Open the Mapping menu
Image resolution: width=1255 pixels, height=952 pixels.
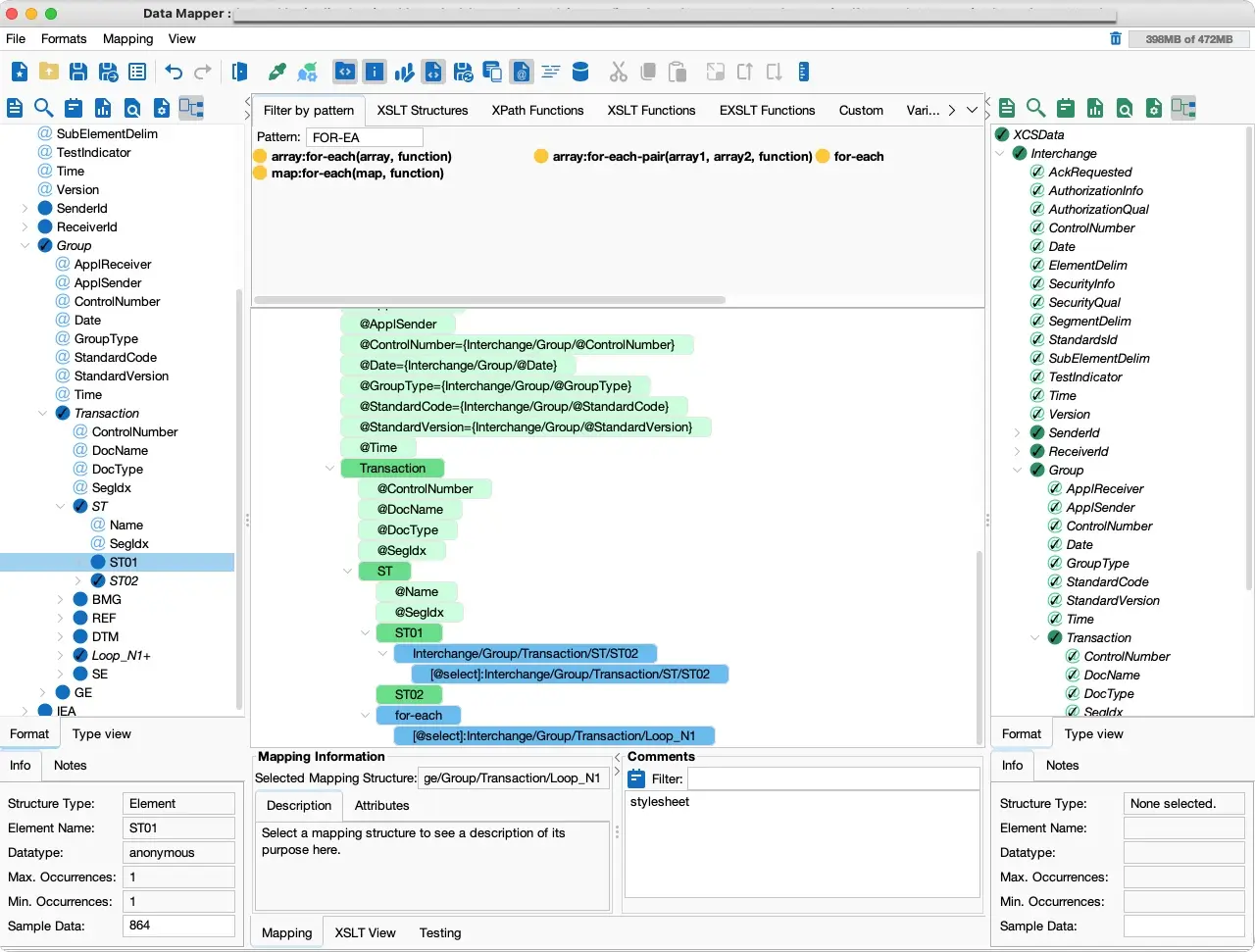[128, 38]
